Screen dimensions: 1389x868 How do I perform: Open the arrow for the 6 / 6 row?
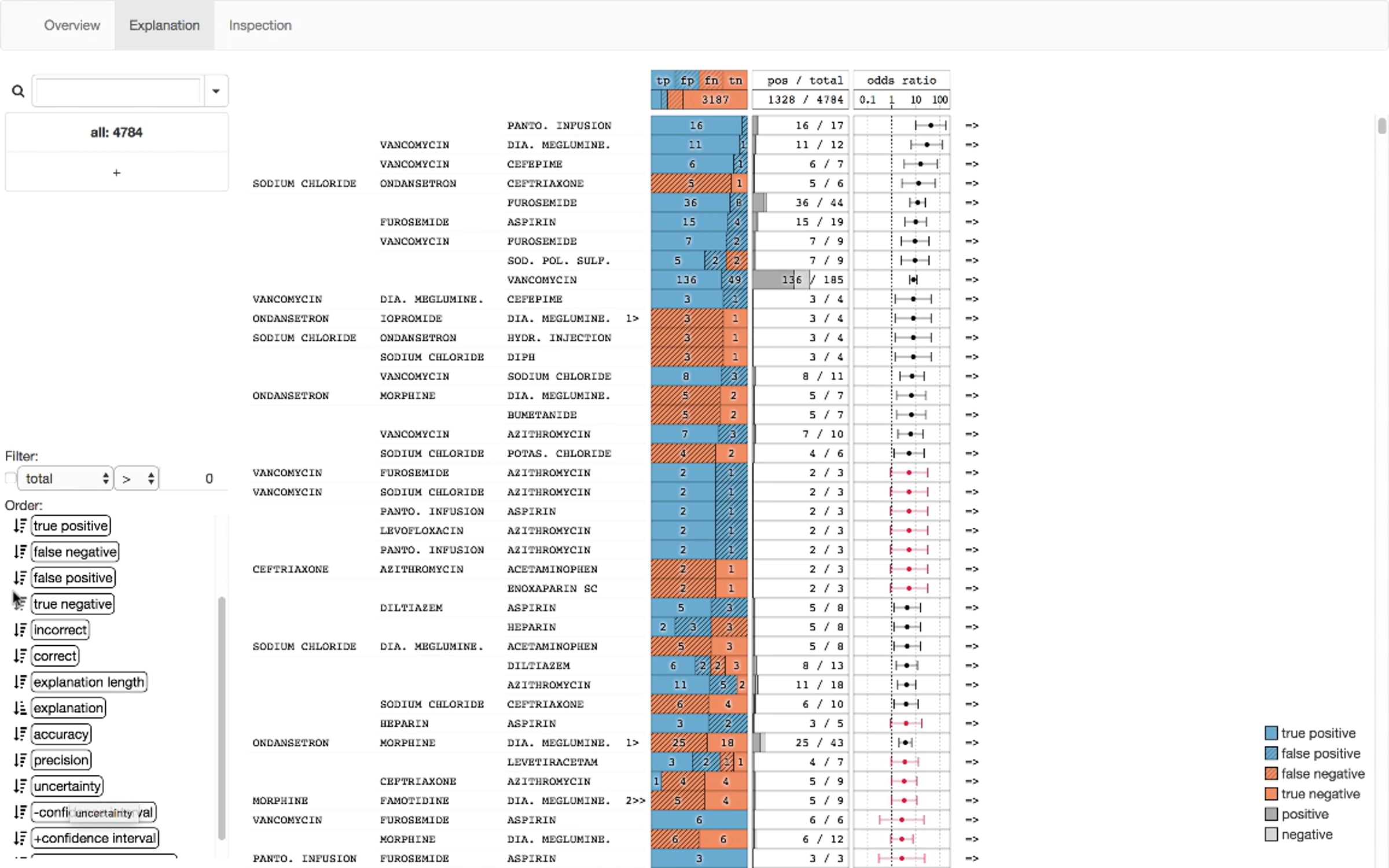coord(972,820)
